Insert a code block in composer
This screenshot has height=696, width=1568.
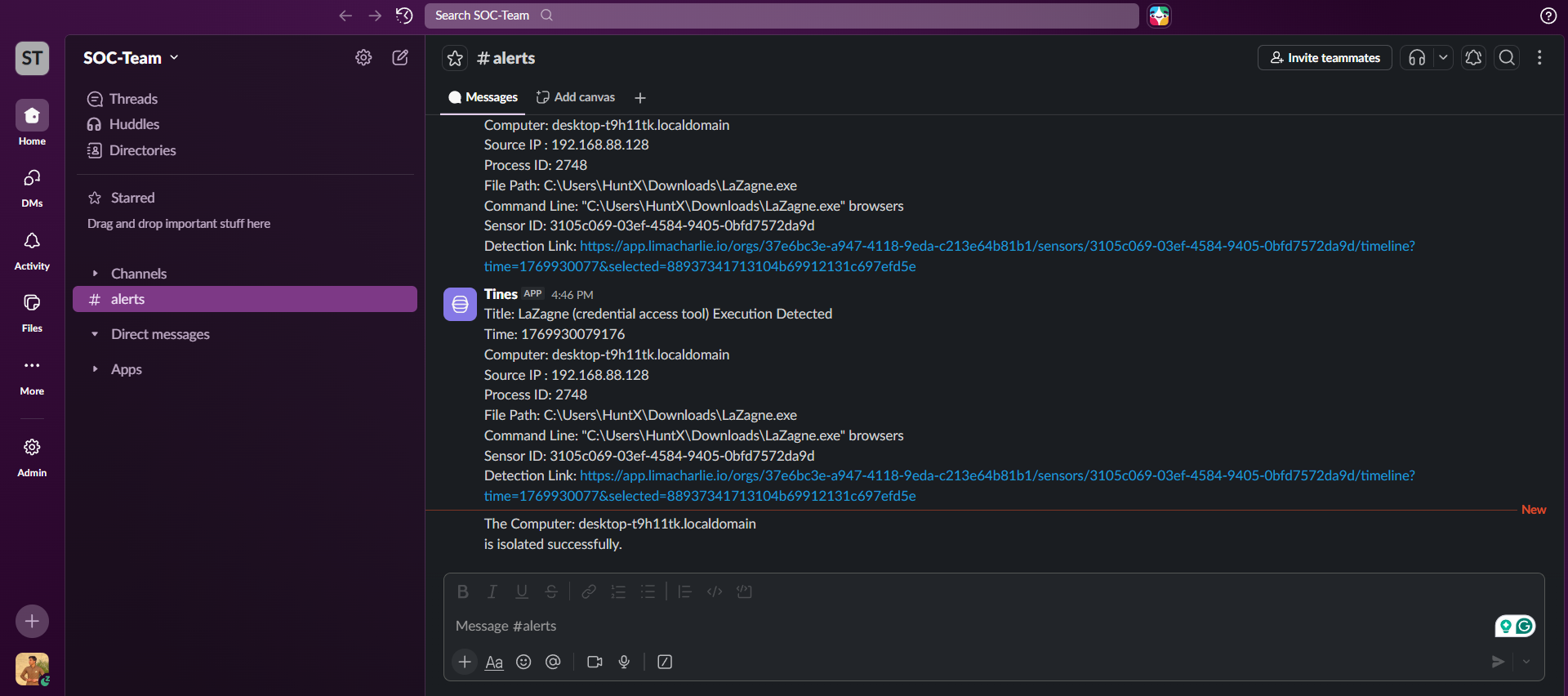pos(744,591)
